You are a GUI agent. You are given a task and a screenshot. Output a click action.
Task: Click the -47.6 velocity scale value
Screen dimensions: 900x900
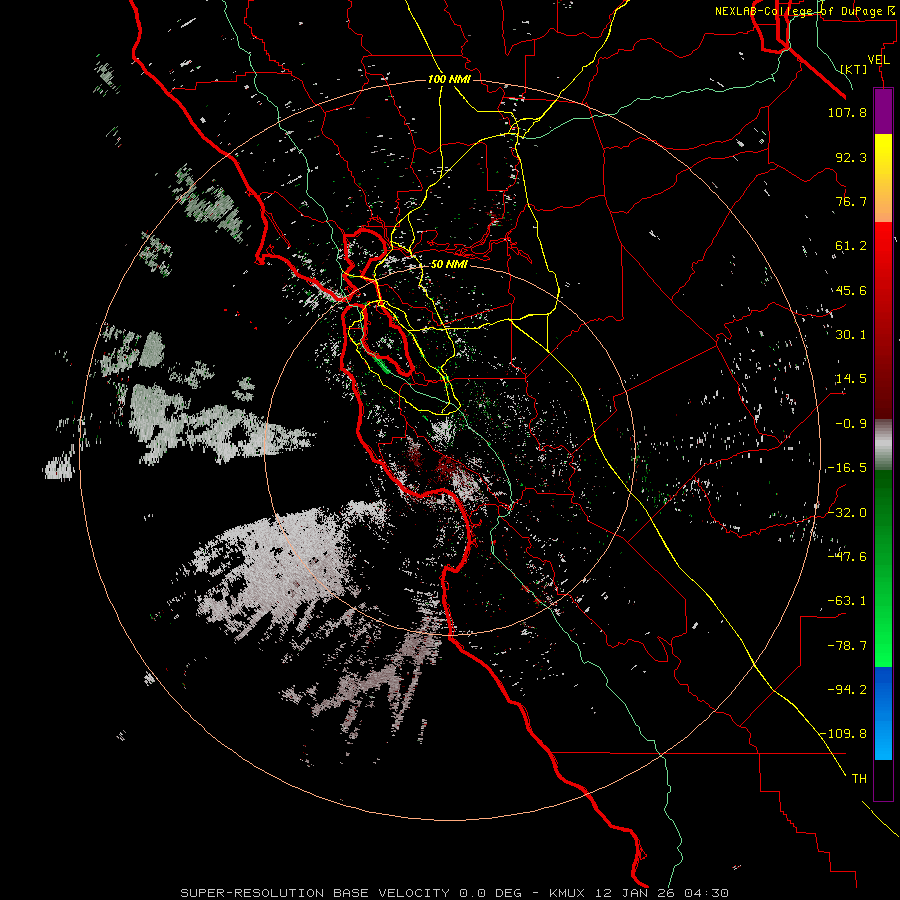pyautogui.click(x=847, y=557)
